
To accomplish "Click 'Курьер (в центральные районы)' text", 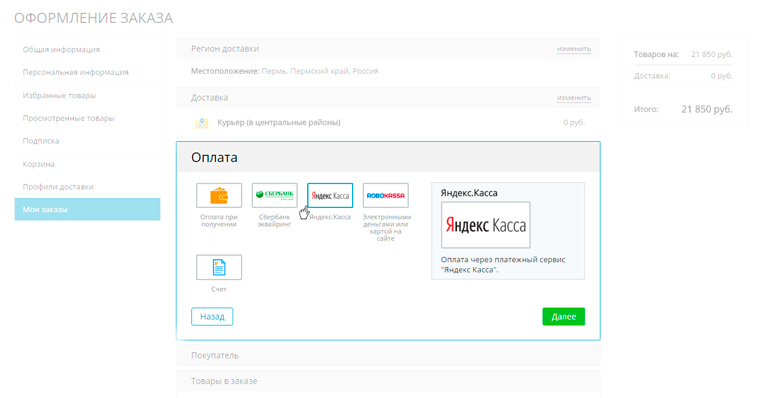I will (279, 122).
